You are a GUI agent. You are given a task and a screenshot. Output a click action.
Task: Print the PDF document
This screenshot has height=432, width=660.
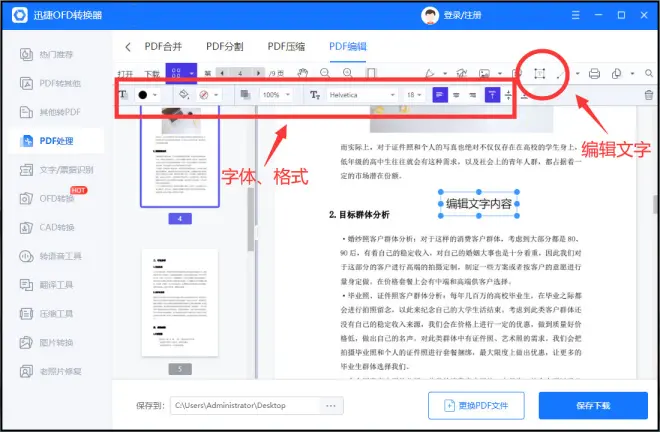(x=594, y=74)
